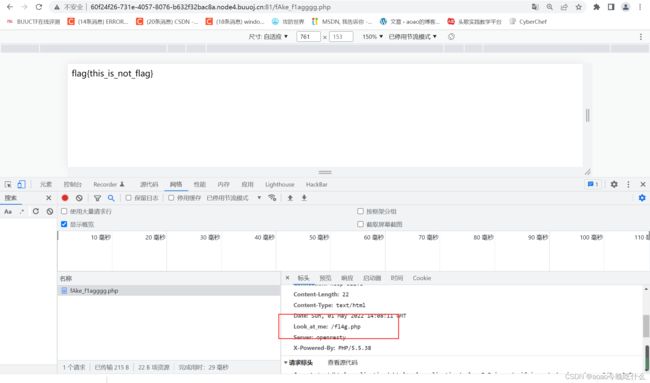This screenshot has width=650, height=383.
Task: Open the Chrome three-dot menu
Action: [x=640, y=7]
